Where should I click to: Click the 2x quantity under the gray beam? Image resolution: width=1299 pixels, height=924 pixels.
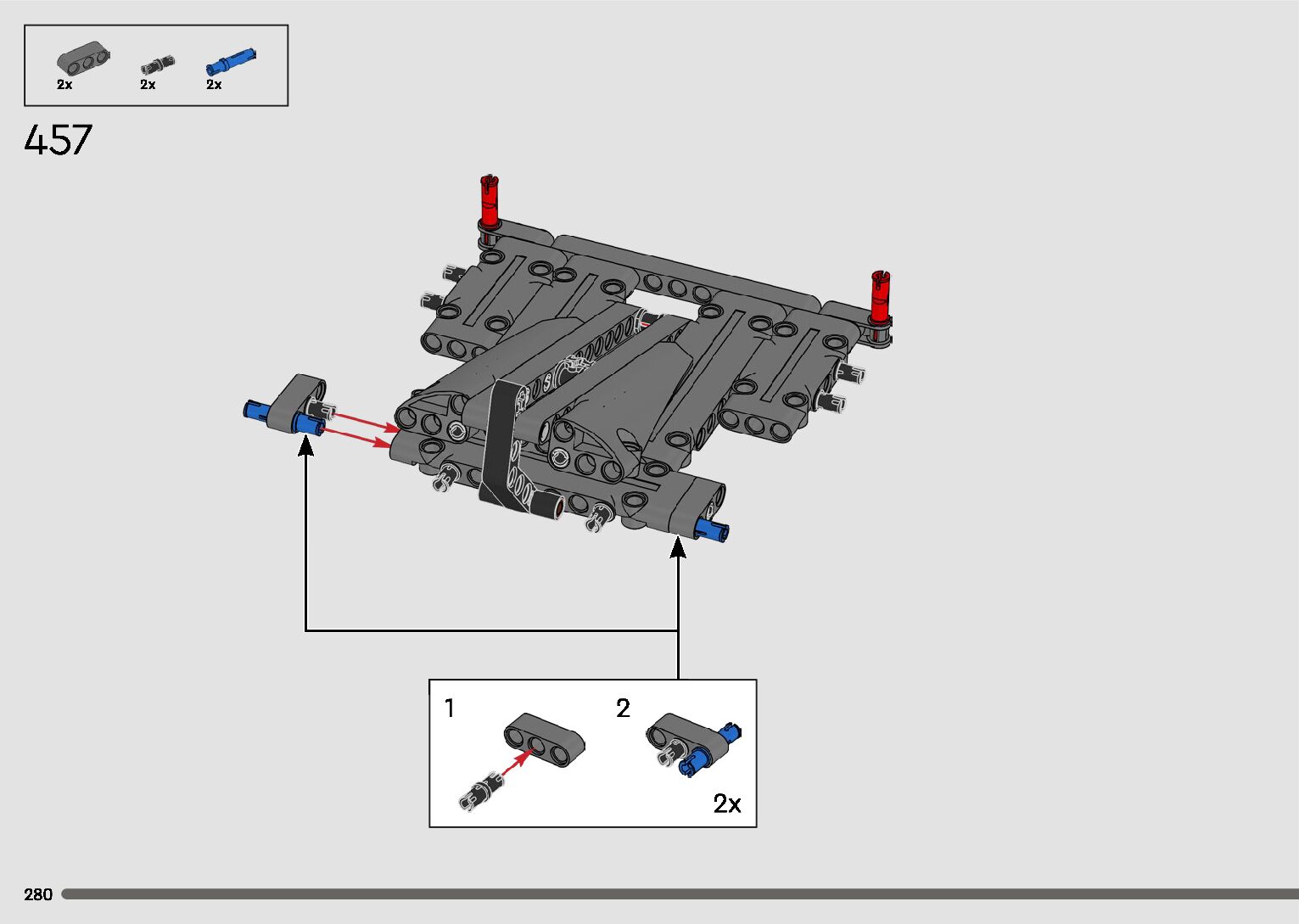tap(64, 85)
